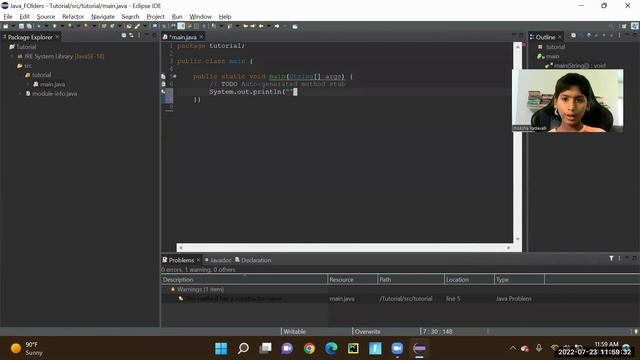This screenshot has height=360, width=640.
Task: Sort Problems by Resource column header
Action: click(x=353, y=280)
